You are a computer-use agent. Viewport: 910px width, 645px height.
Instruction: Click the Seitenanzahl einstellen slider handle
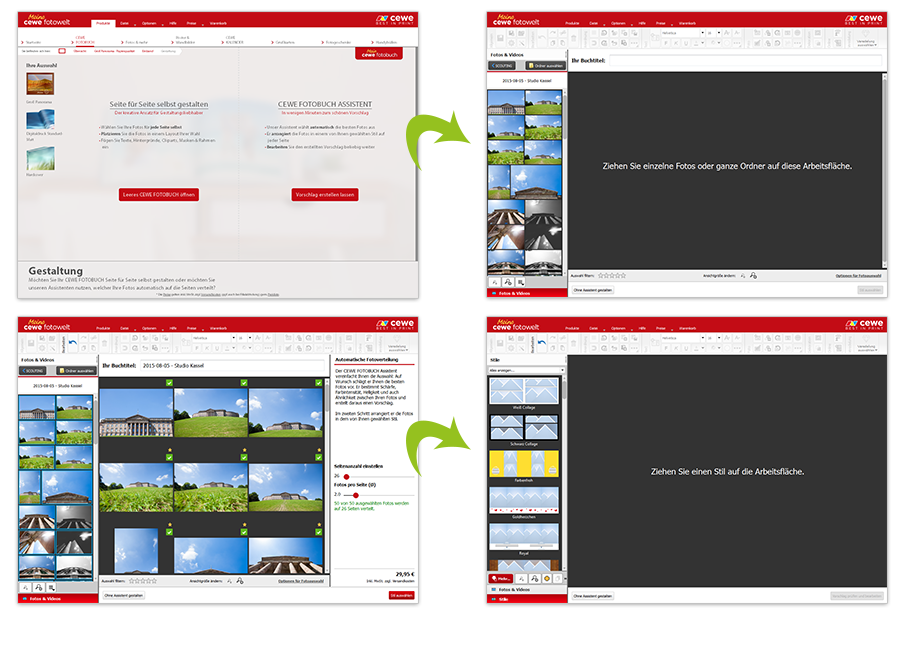pos(346,477)
